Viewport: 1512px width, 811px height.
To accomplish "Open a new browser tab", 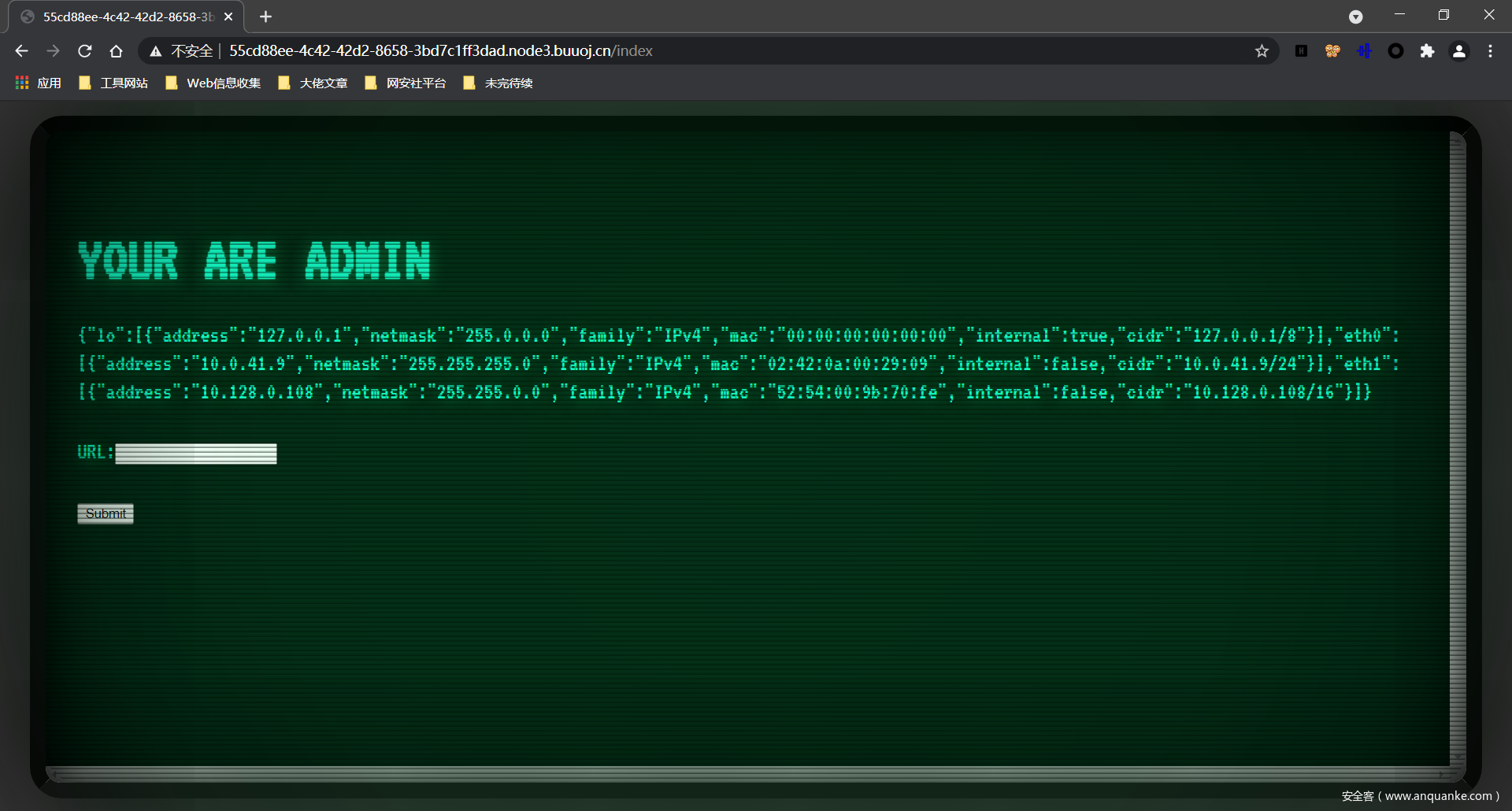I will click(265, 17).
